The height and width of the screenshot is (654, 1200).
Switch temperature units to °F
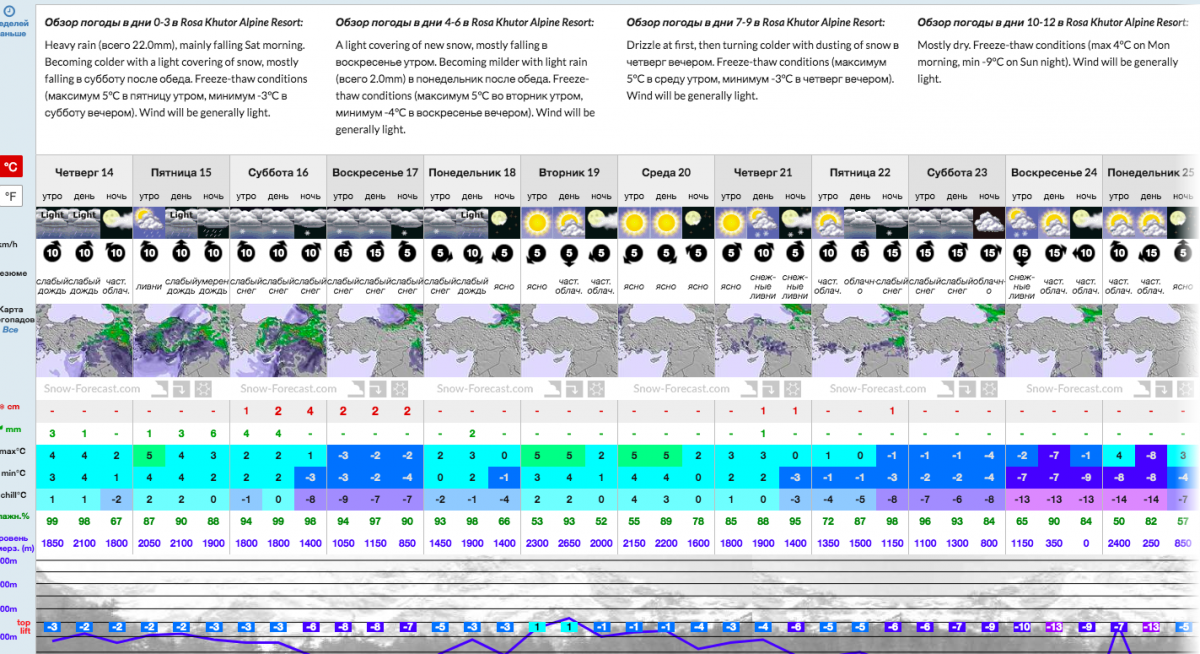[x=11, y=197]
